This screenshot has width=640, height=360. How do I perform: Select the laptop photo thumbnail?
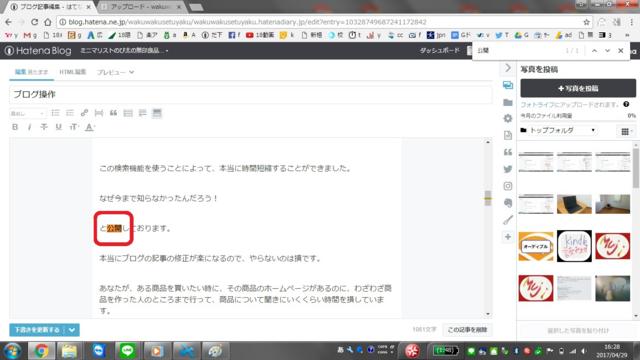coord(574,204)
